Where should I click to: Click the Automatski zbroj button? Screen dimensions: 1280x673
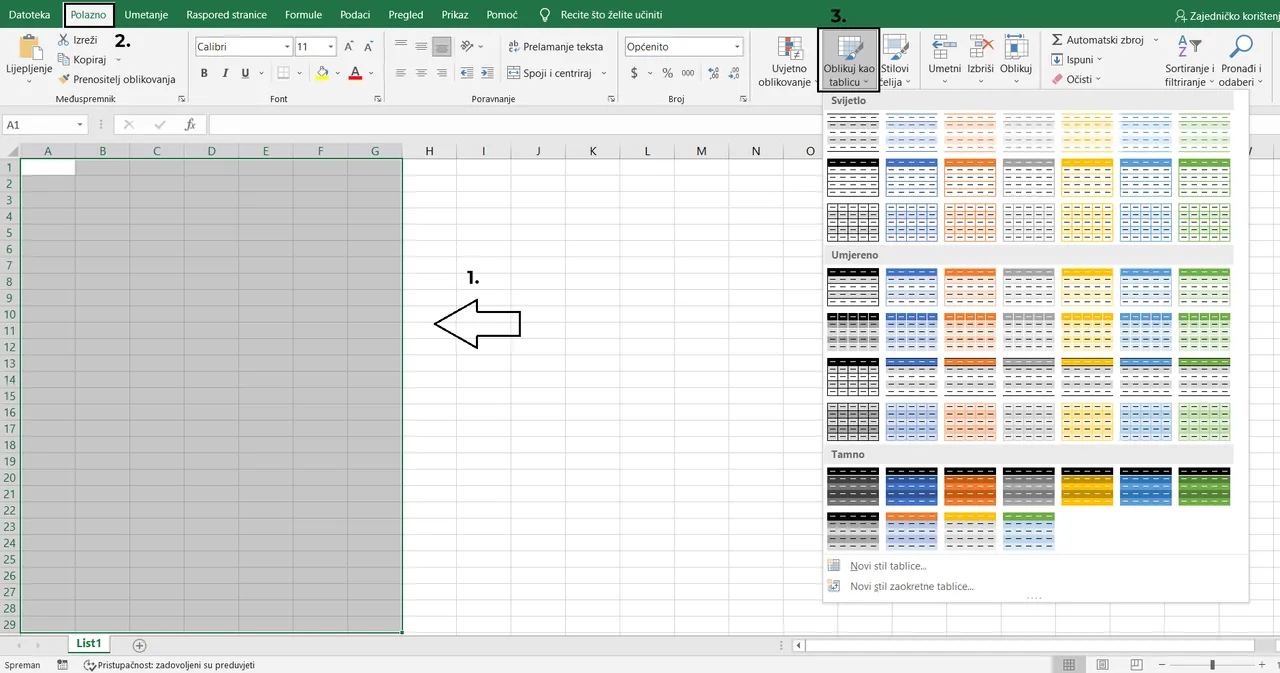[x=1098, y=40]
